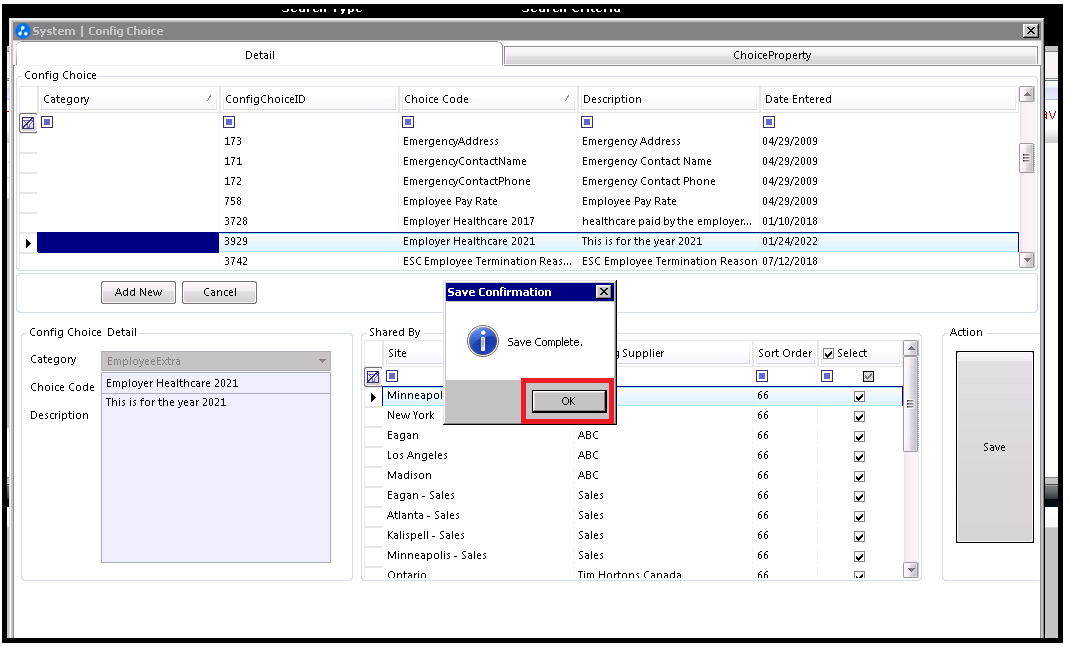Click the clear-filters icon in Shared By grid

[373, 377]
